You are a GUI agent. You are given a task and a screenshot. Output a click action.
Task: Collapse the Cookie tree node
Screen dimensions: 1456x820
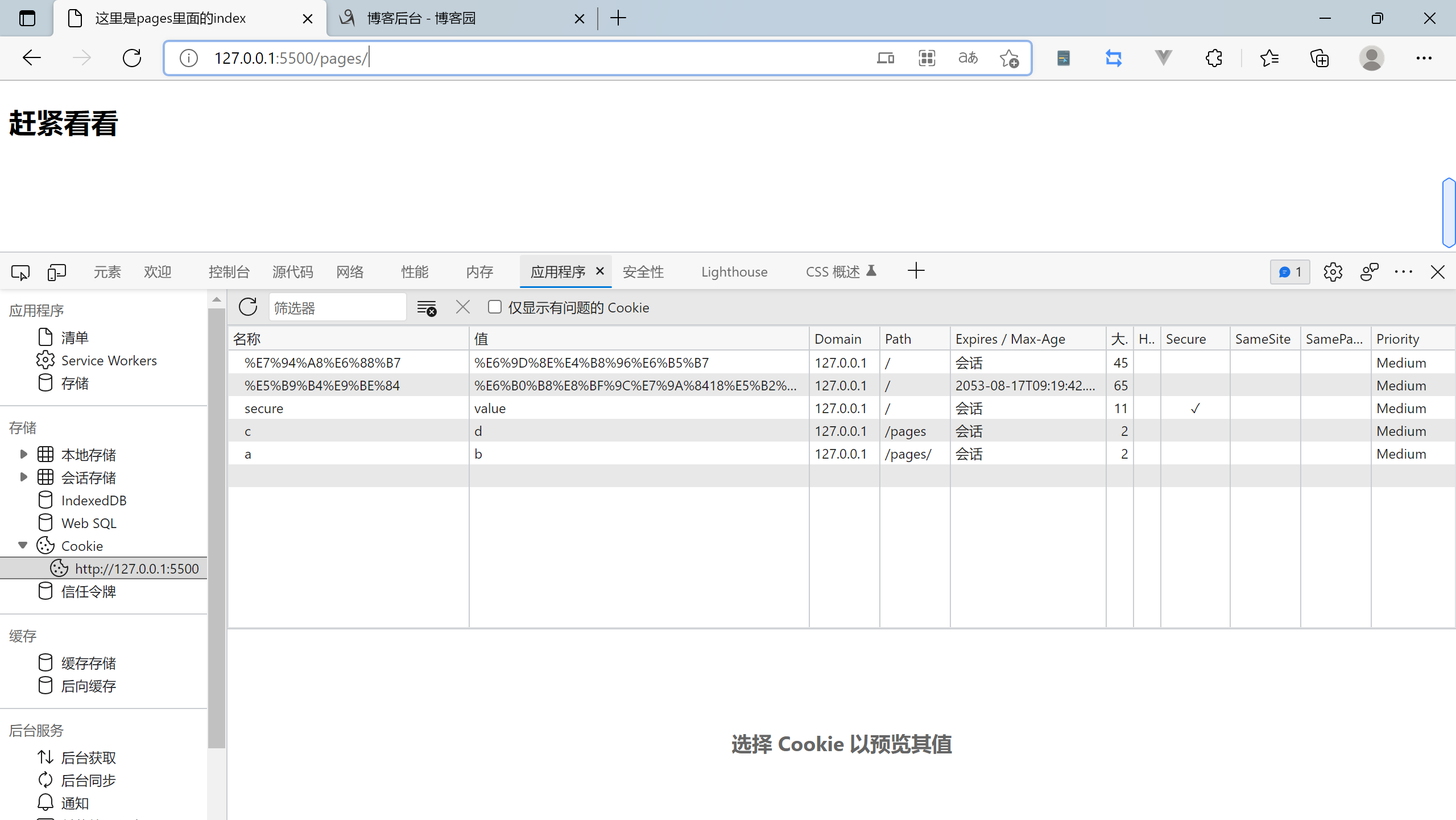click(x=23, y=545)
